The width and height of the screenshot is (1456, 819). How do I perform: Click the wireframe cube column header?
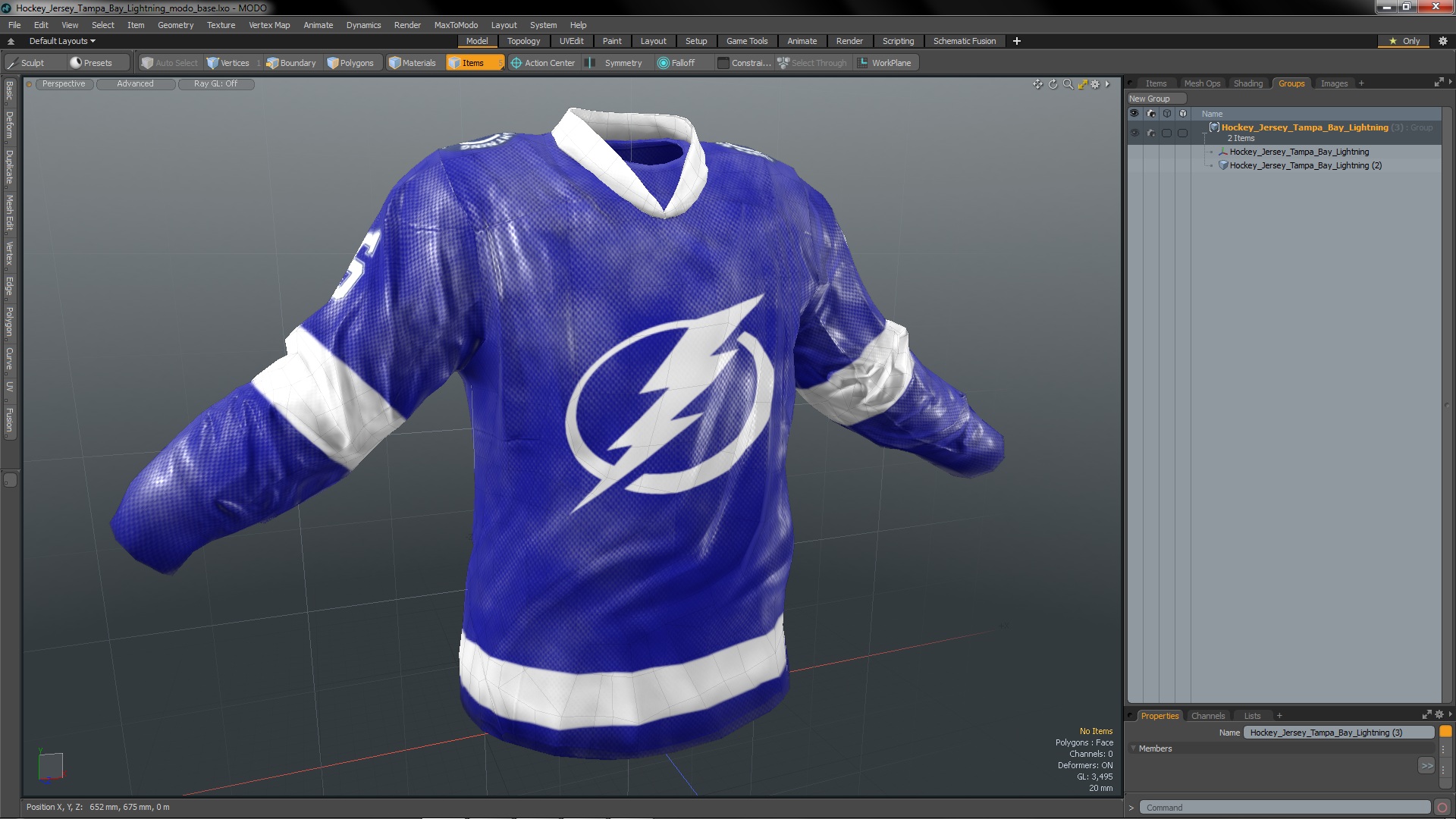pos(1167,114)
